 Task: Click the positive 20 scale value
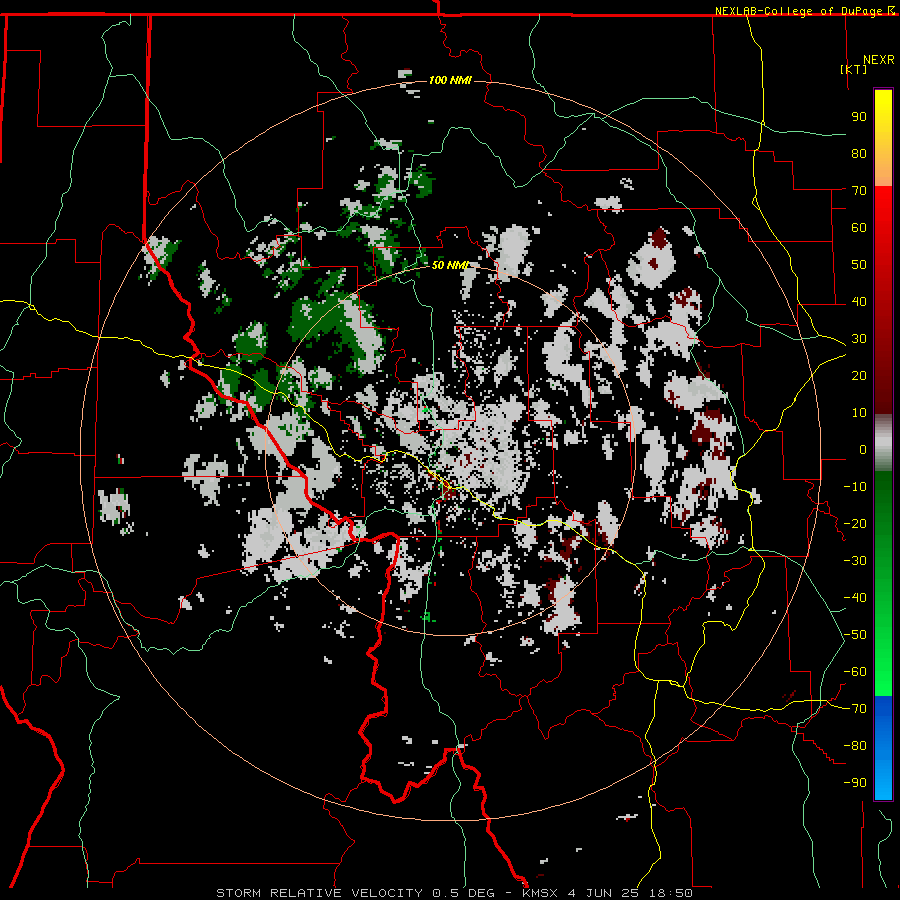tap(859, 375)
